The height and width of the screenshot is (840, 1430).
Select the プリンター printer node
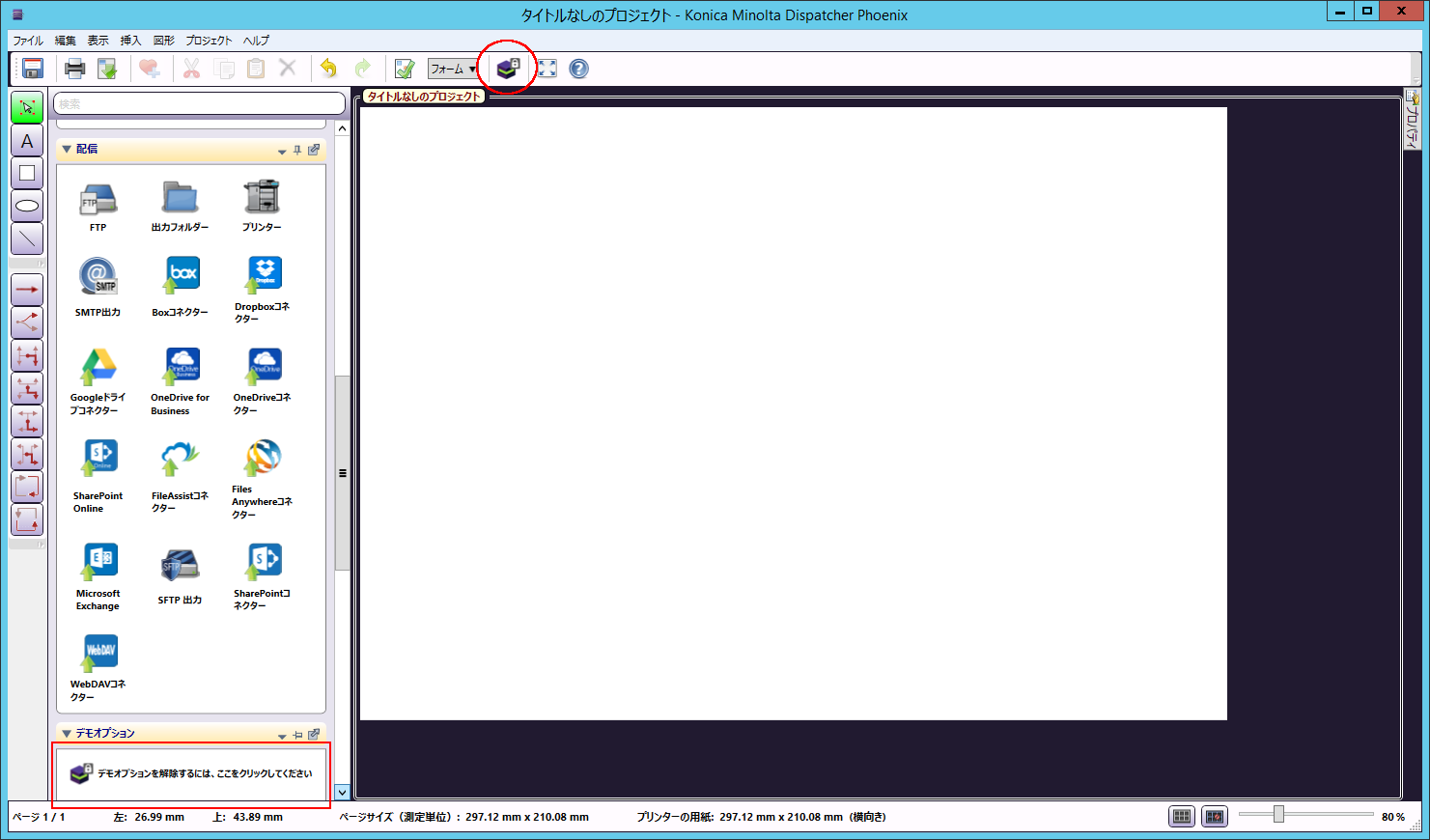point(262,206)
